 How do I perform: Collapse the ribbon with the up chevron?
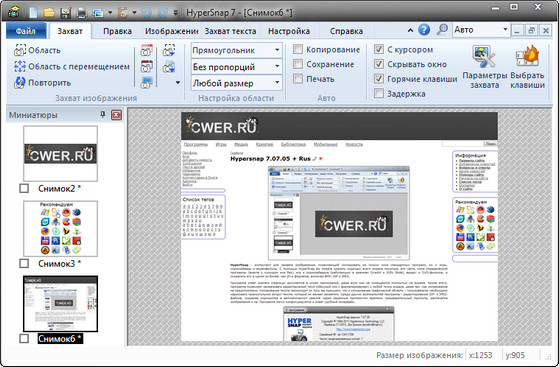coord(410,30)
